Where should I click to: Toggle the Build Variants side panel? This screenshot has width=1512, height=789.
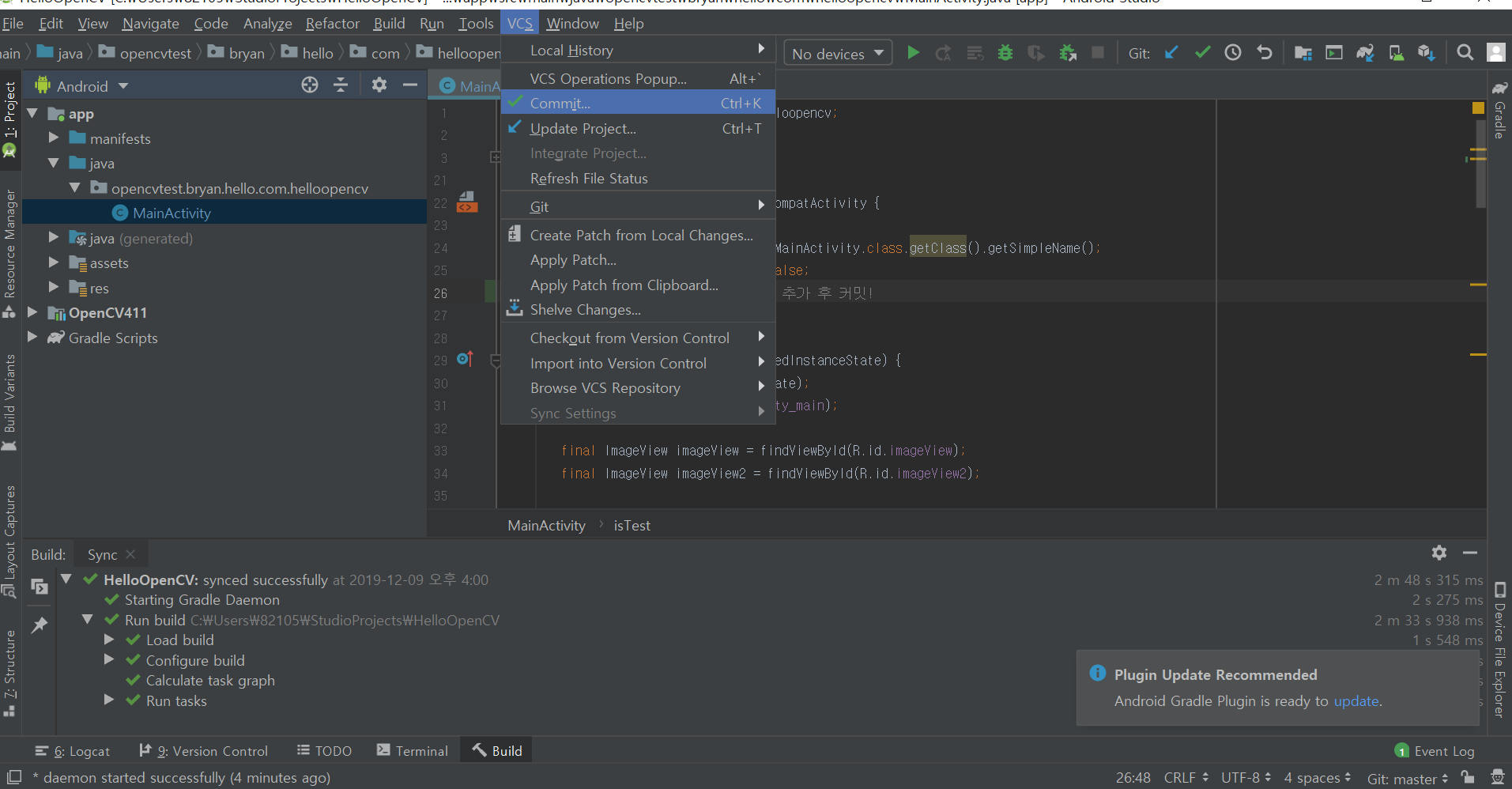click(x=9, y=403)
